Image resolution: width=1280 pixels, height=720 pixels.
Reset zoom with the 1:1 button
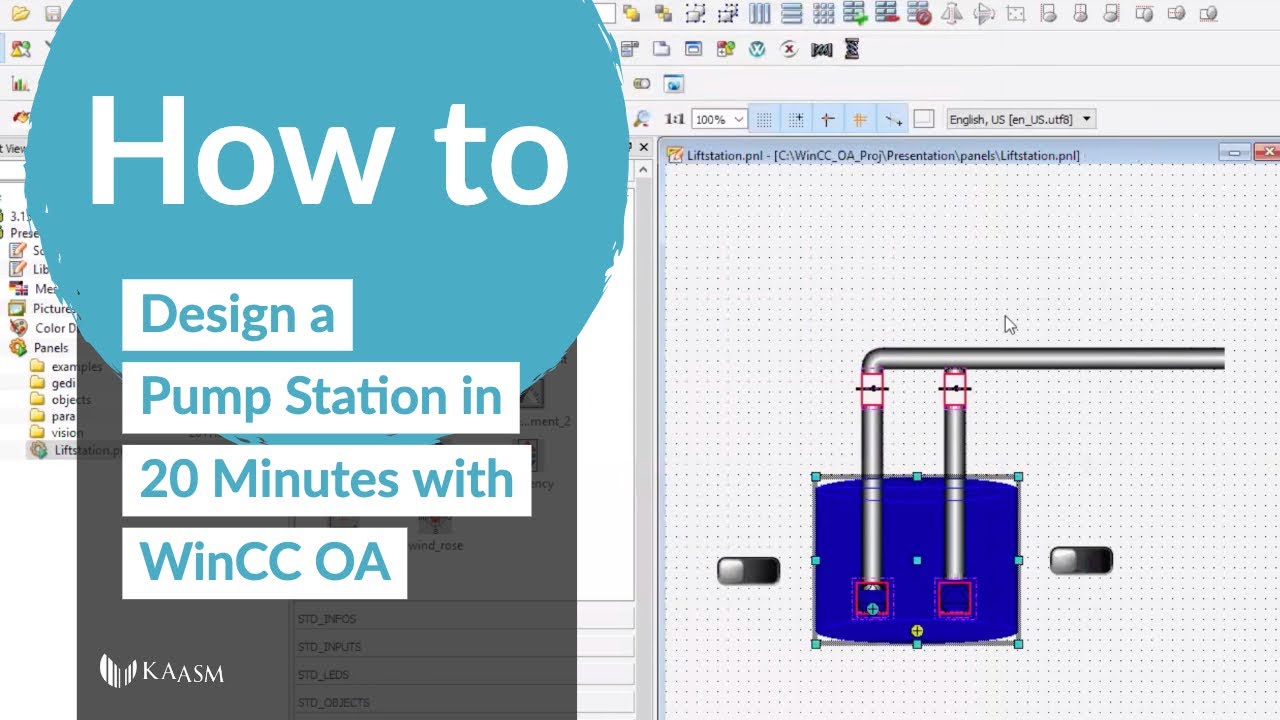[x=675, y=119]
